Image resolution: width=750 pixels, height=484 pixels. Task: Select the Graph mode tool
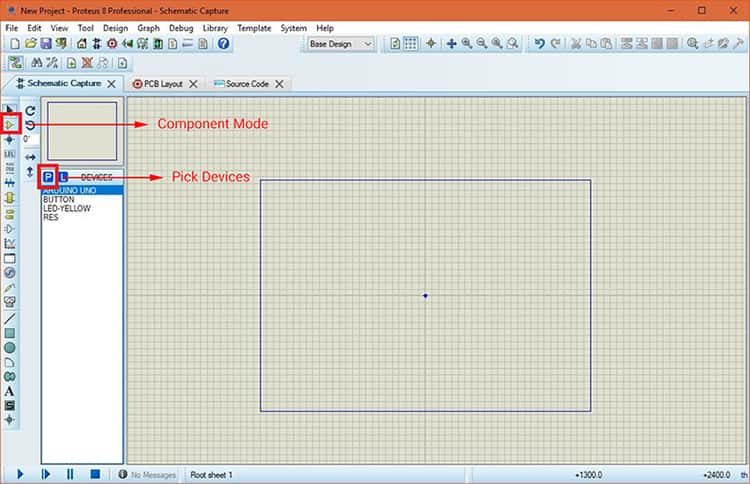click(9, 243)
